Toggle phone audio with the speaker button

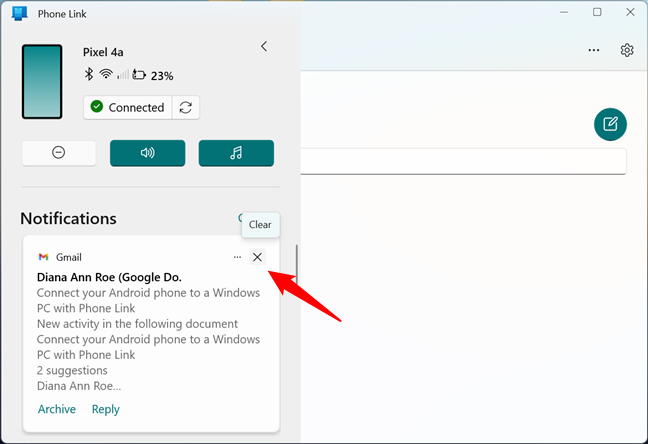[x=148, y=153]
